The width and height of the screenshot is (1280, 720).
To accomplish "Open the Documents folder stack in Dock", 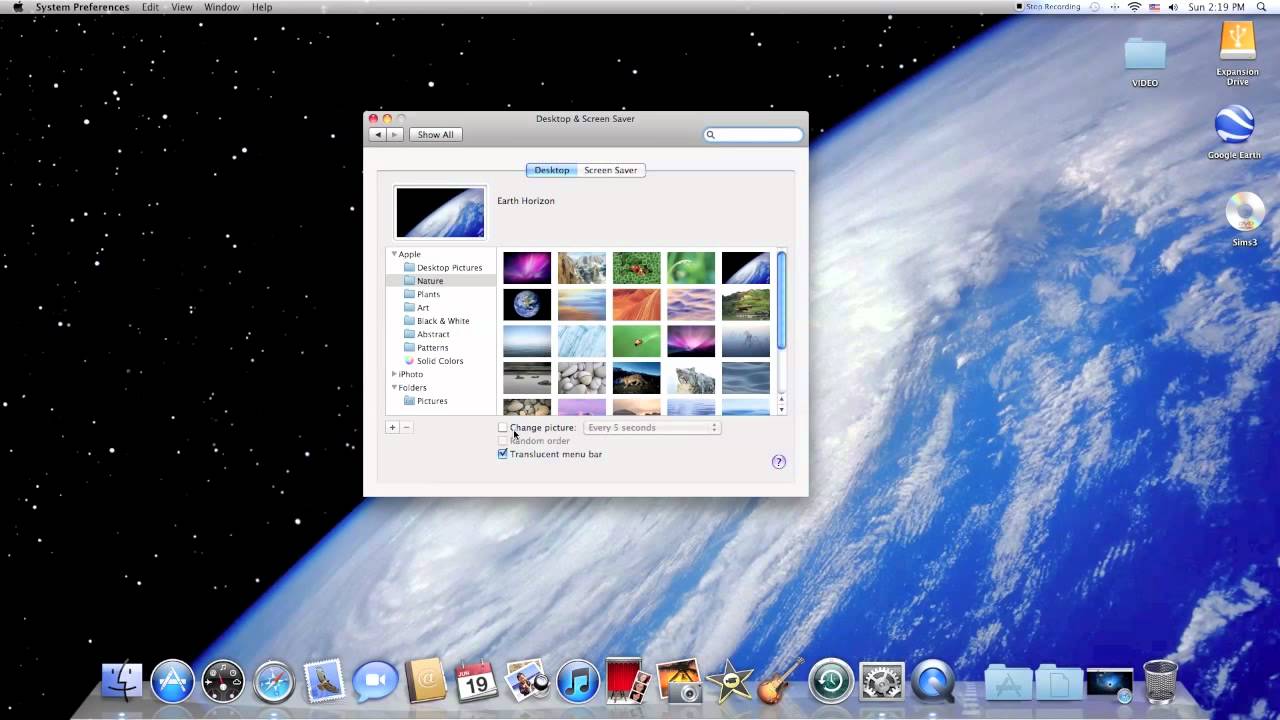I will [1059, 683].
